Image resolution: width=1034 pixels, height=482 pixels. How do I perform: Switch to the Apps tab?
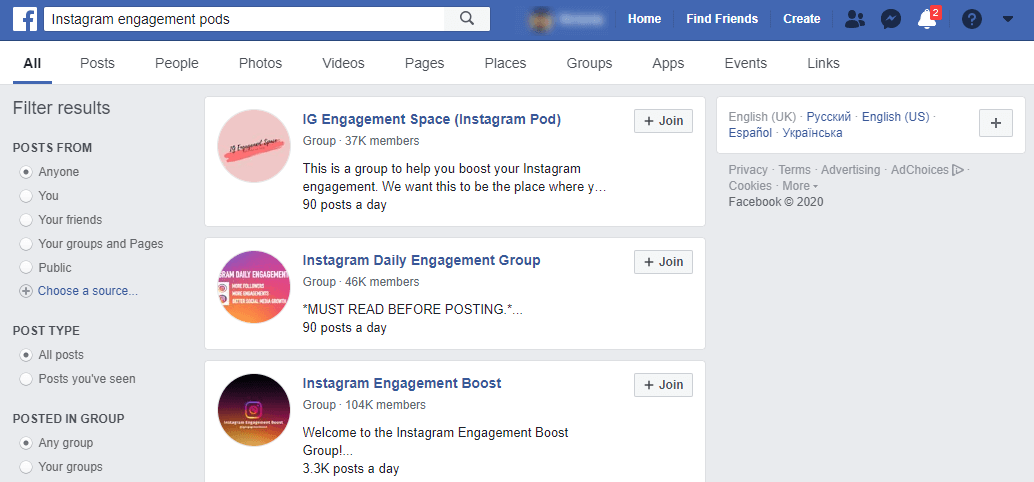click(668, 63)
